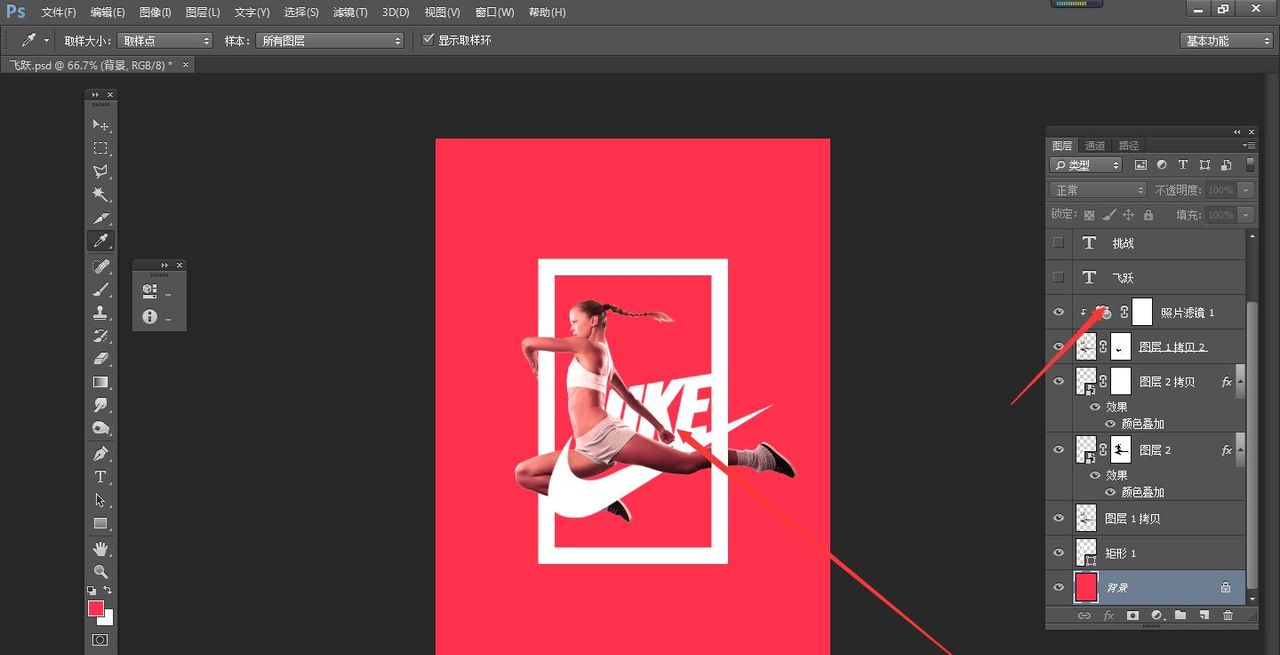Image resolution: width=1280 pixels, height=655 pixels.
Task: Hide the 矩形 1 layer
Action: [x=1058, y=553]
